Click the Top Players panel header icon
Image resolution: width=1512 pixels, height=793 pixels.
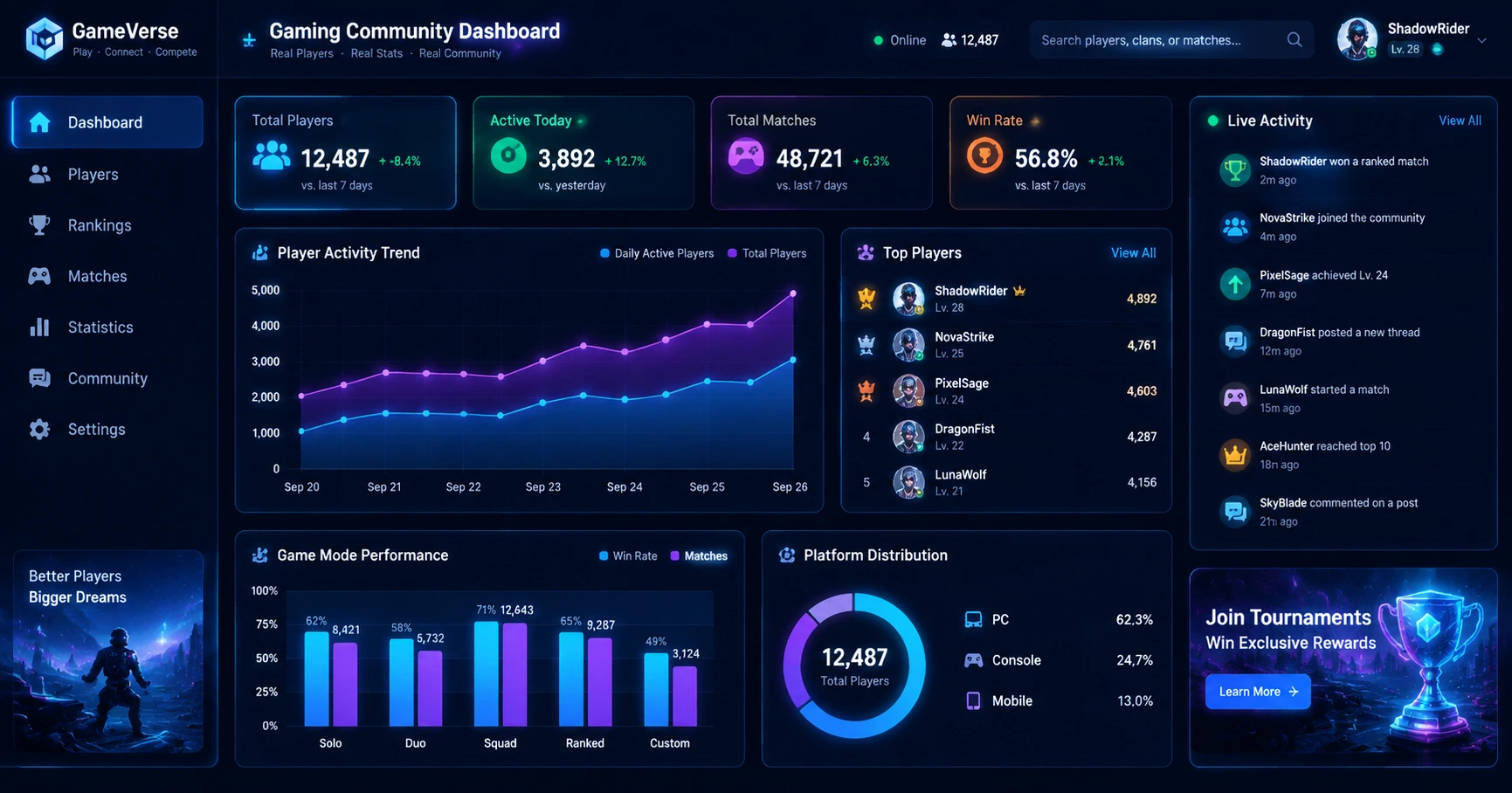point(866,252)
